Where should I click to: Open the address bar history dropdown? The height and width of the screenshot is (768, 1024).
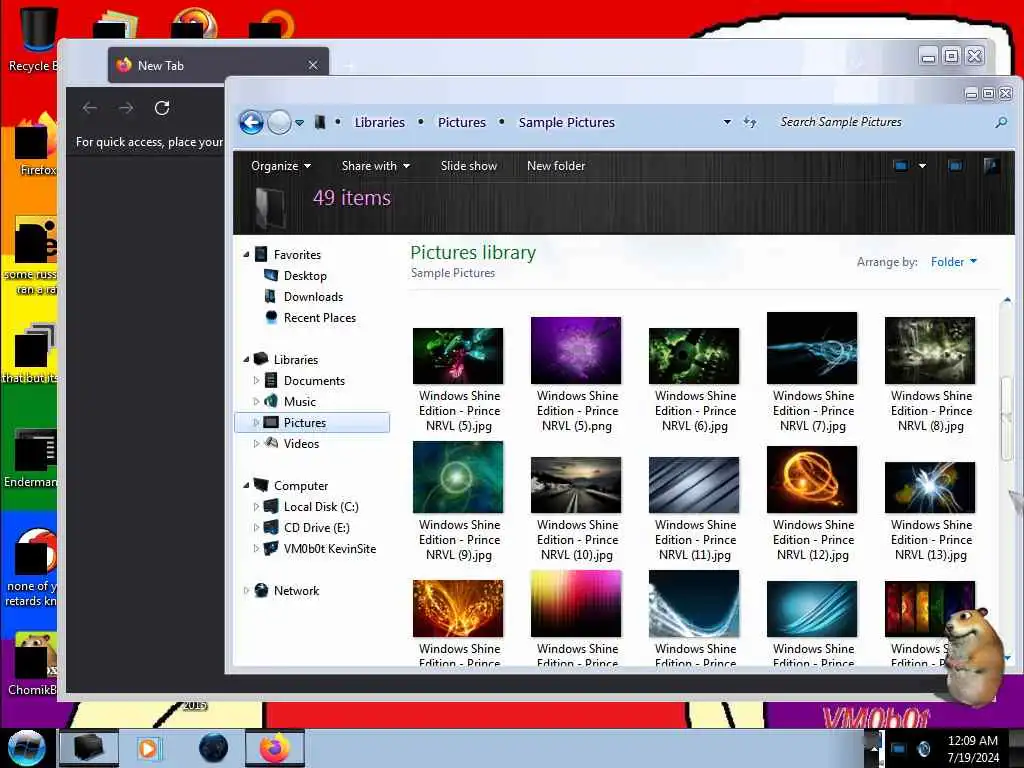point(727,122)
